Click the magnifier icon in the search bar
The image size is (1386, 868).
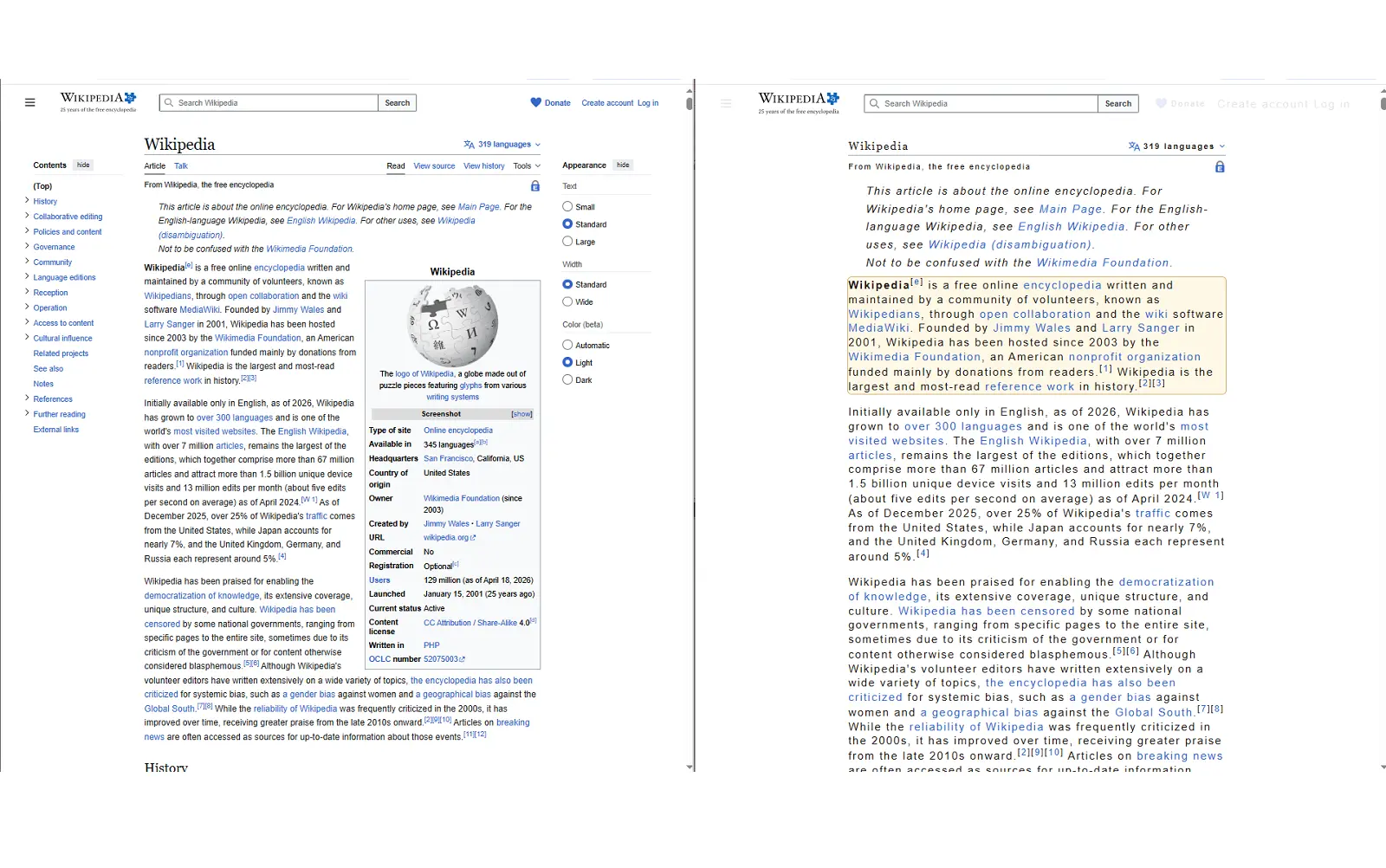167,102
